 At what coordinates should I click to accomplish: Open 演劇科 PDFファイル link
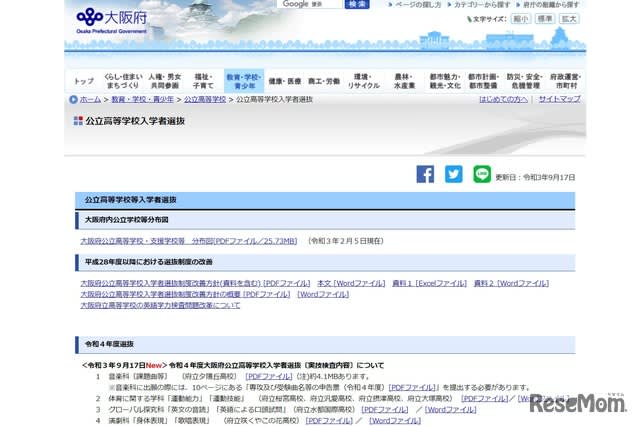pos(329,420)
